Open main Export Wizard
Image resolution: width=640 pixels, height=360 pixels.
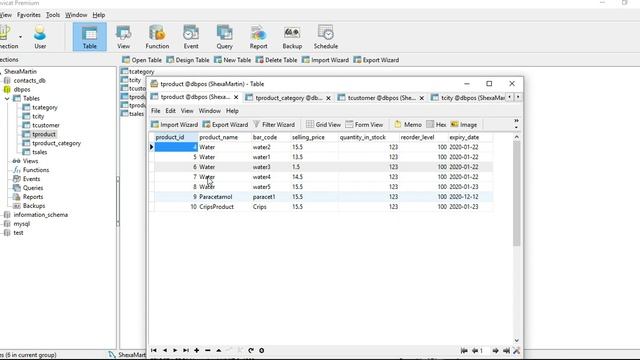tap(376, 60)
